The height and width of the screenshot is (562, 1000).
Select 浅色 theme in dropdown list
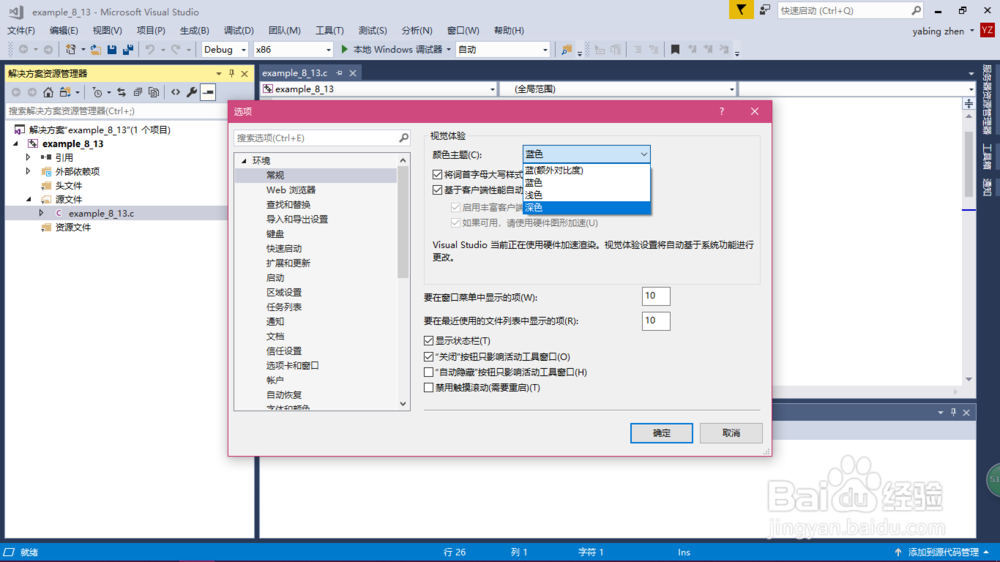[x=586, y=195]
